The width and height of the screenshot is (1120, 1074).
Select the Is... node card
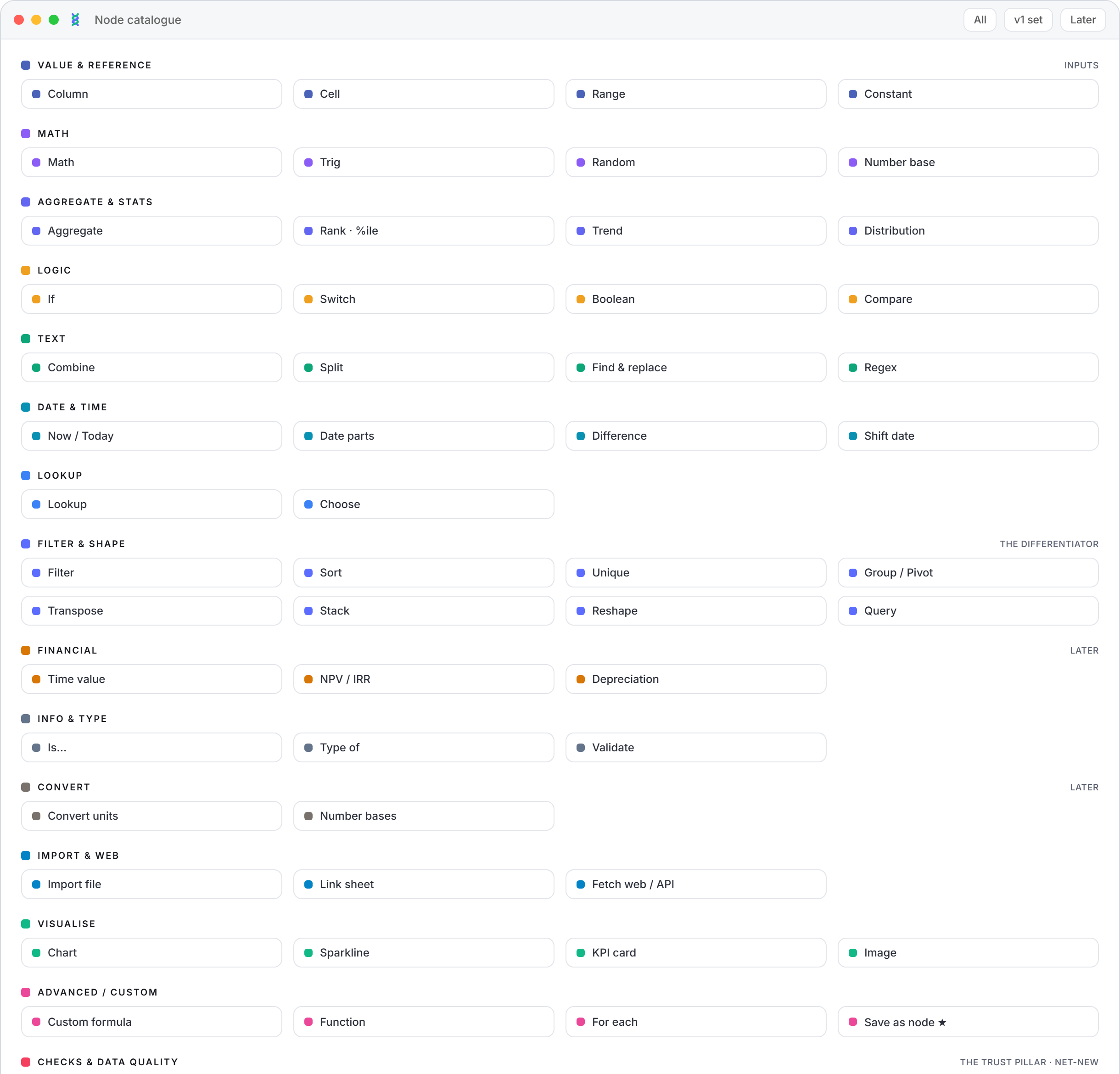tap(151, 747)
